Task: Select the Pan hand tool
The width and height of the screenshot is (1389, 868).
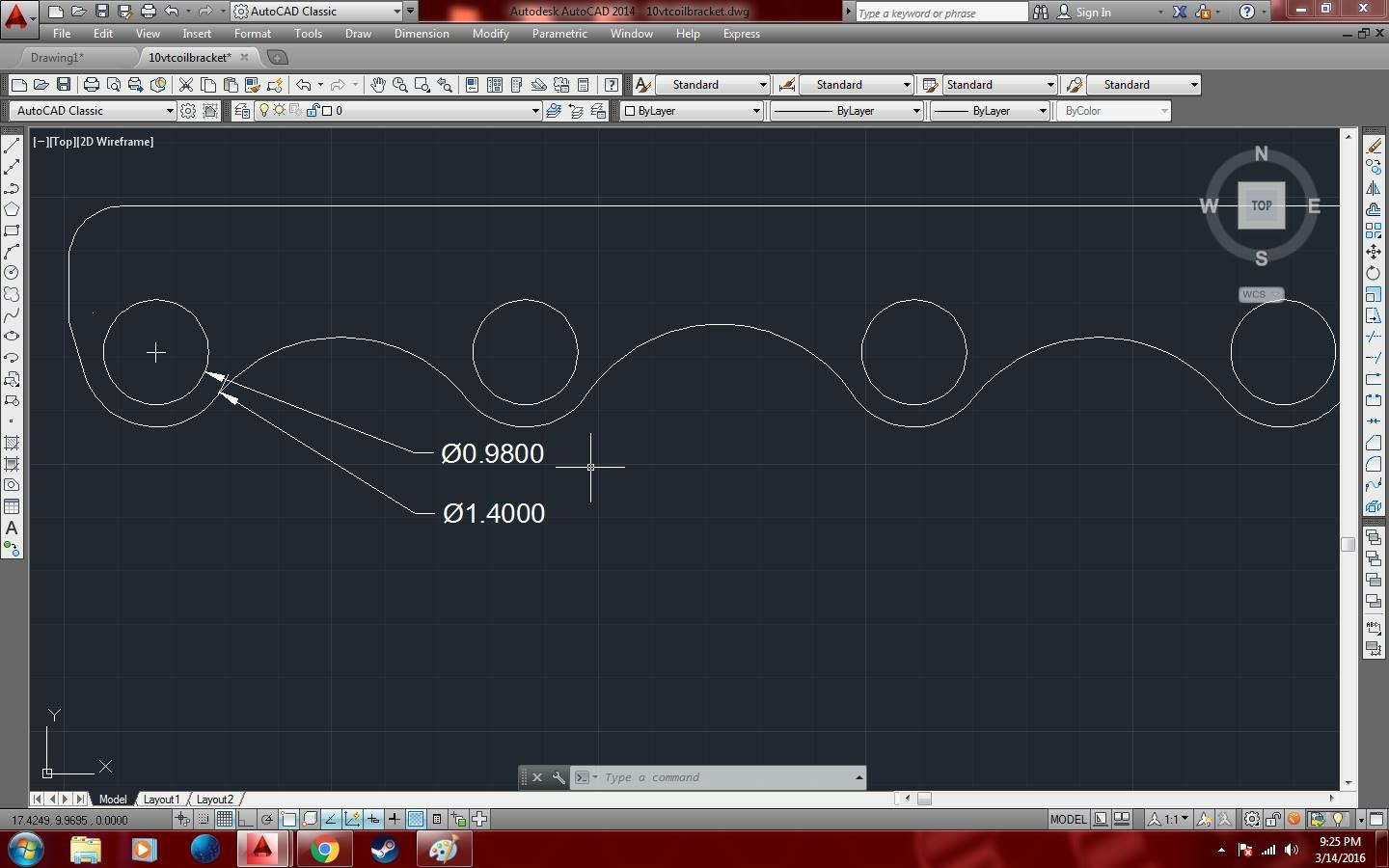Action: [377, 85]
